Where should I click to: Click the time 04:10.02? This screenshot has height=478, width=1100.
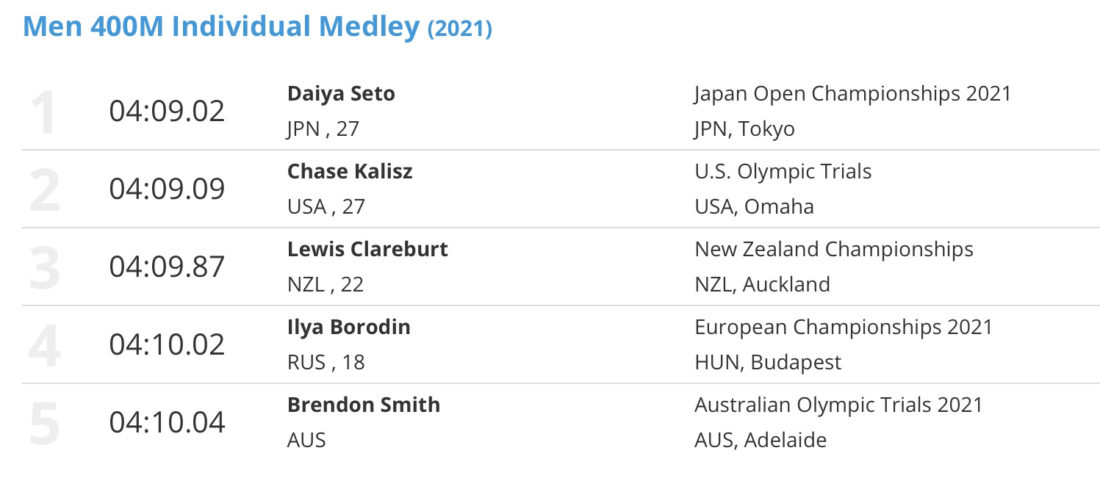click(x=167, y=346)
